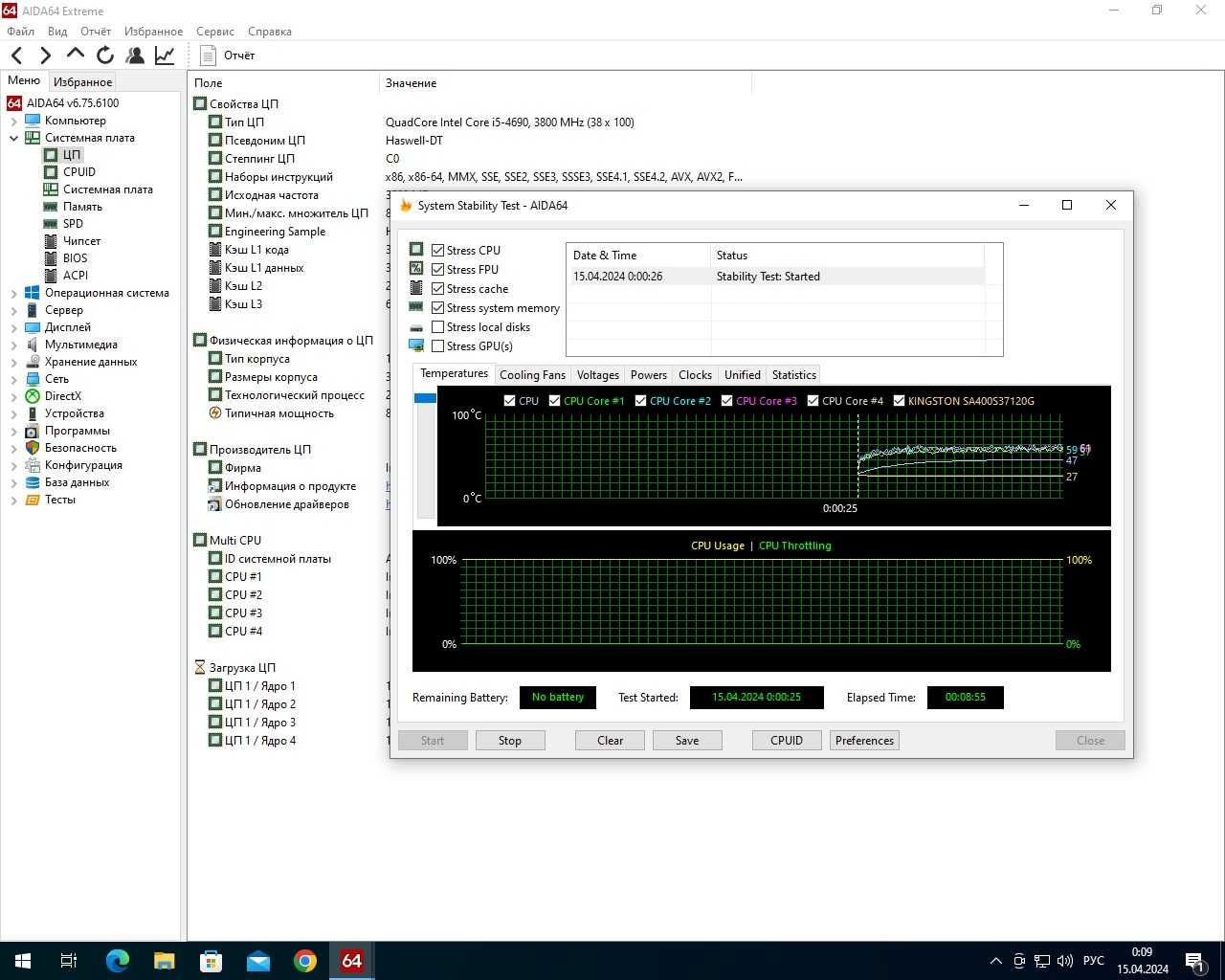
Task: Expand the Сервер tree node
Action: (x=13, y=311)
